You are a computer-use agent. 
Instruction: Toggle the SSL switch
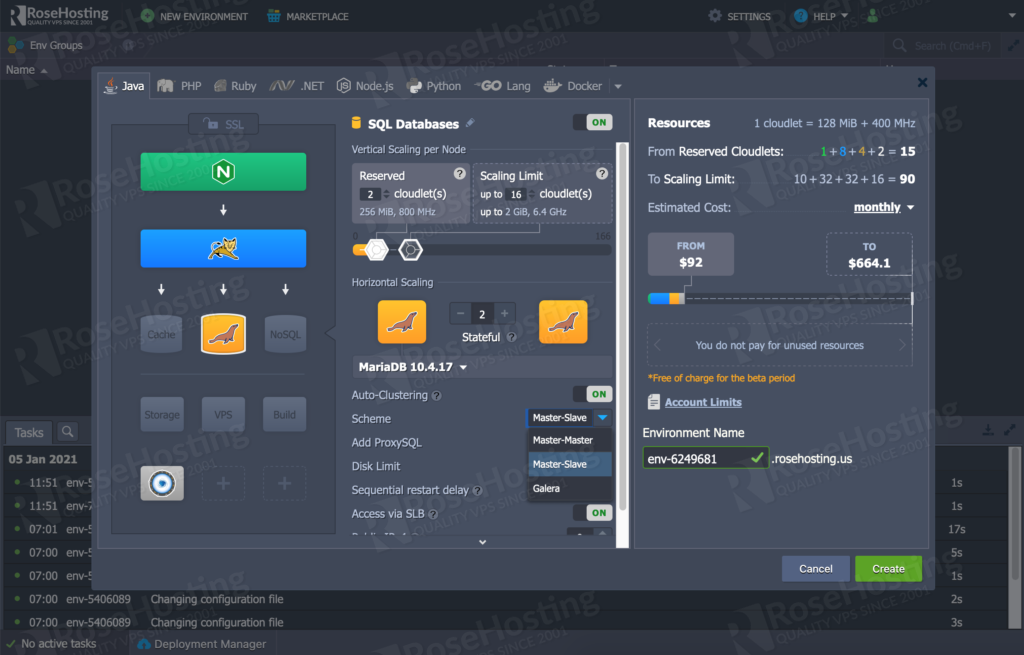click(223, 124)
